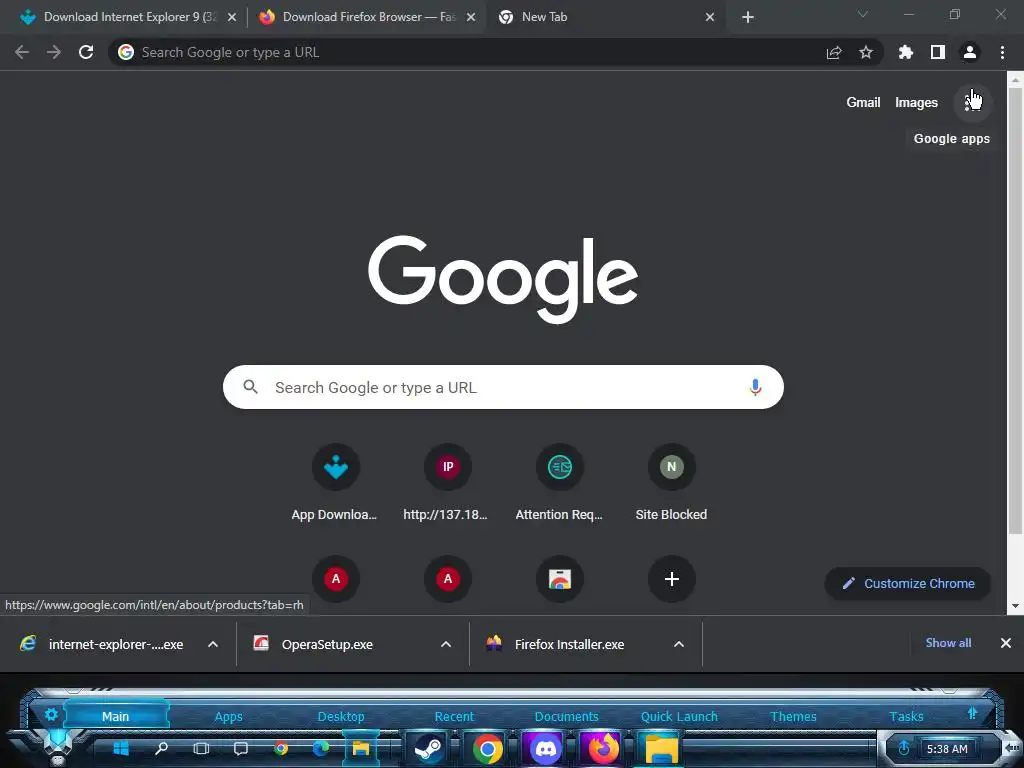This screenshot has width=1024, height=768.
Task: Select the Desktop tab in dock
Action: pyautogui.click(x=341, y=716)
